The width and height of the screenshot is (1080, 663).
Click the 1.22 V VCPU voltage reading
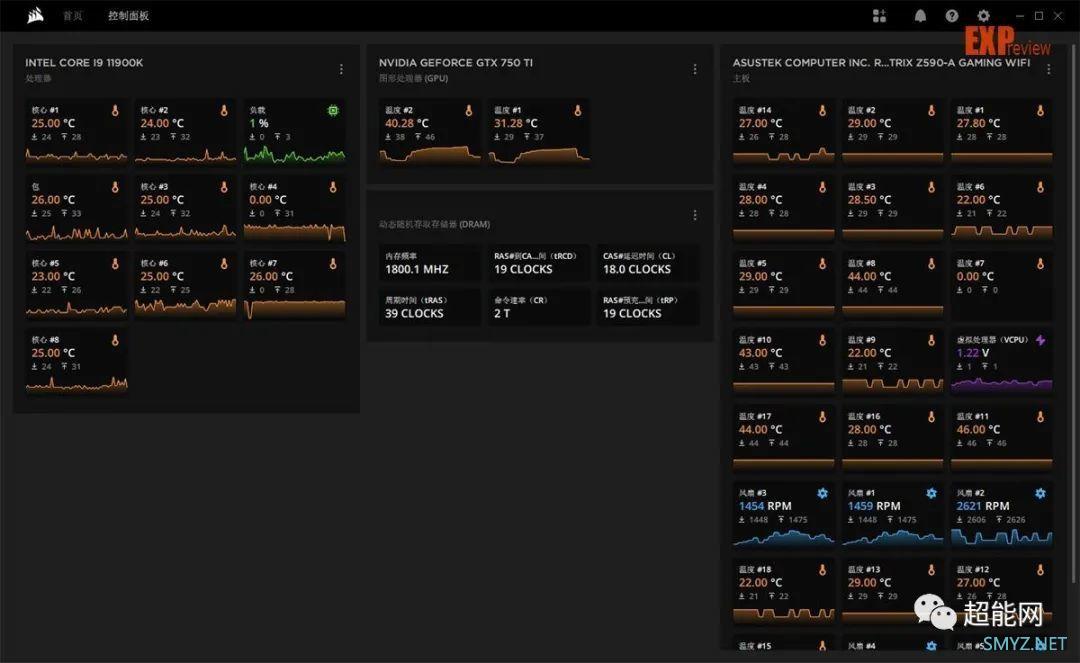[x=973, y=352]
